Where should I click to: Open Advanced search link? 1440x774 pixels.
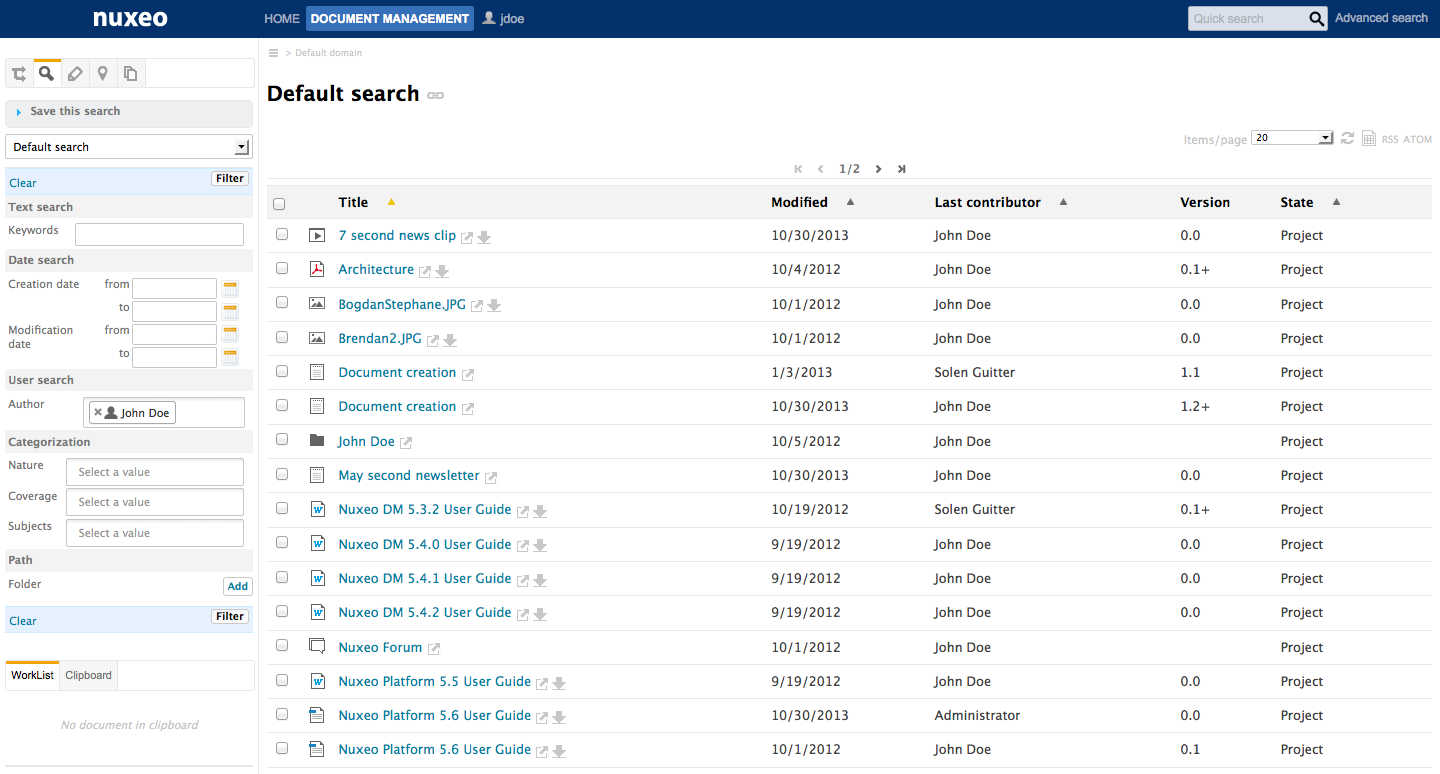[1381, 18]
